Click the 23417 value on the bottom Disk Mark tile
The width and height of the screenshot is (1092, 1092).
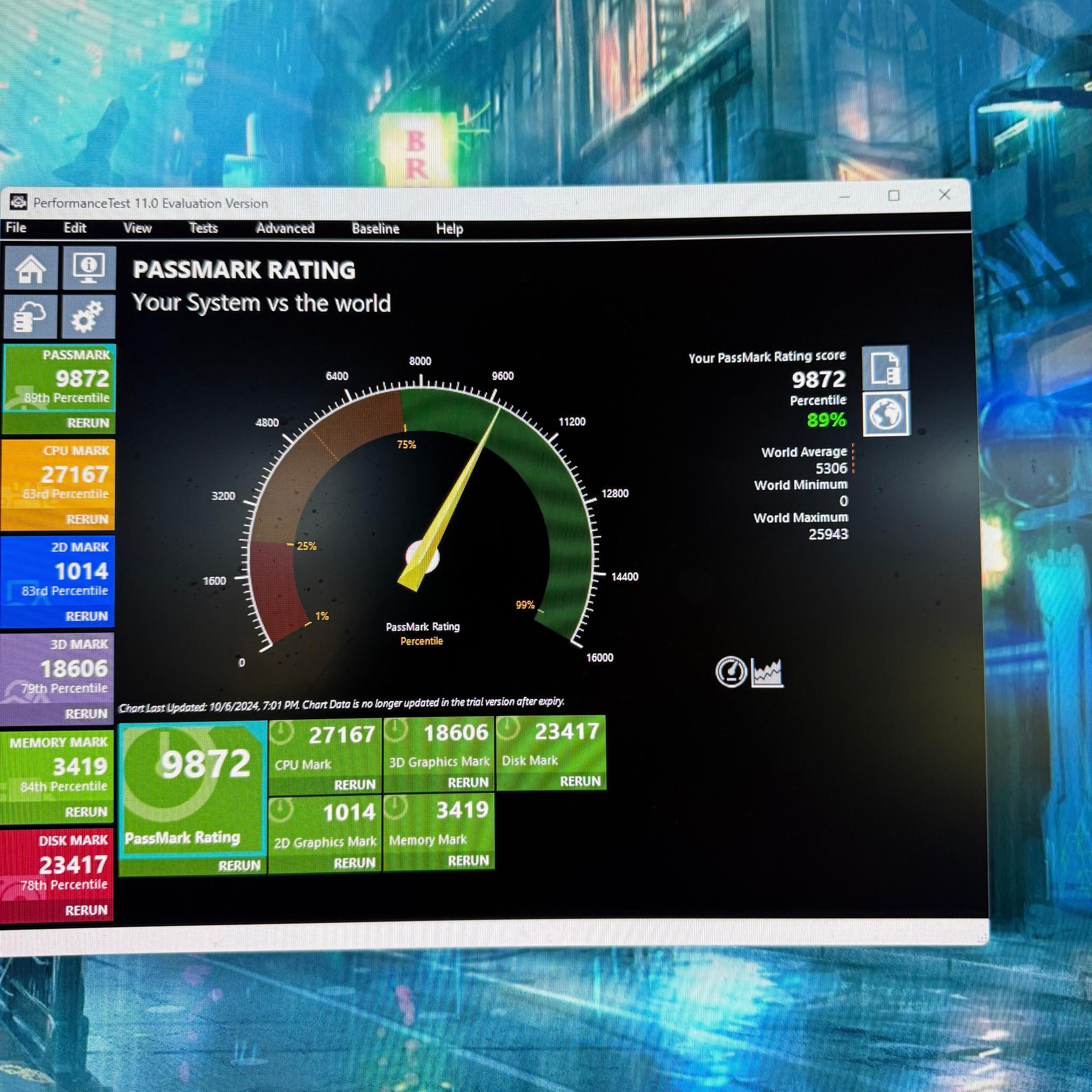click(567, 732)
